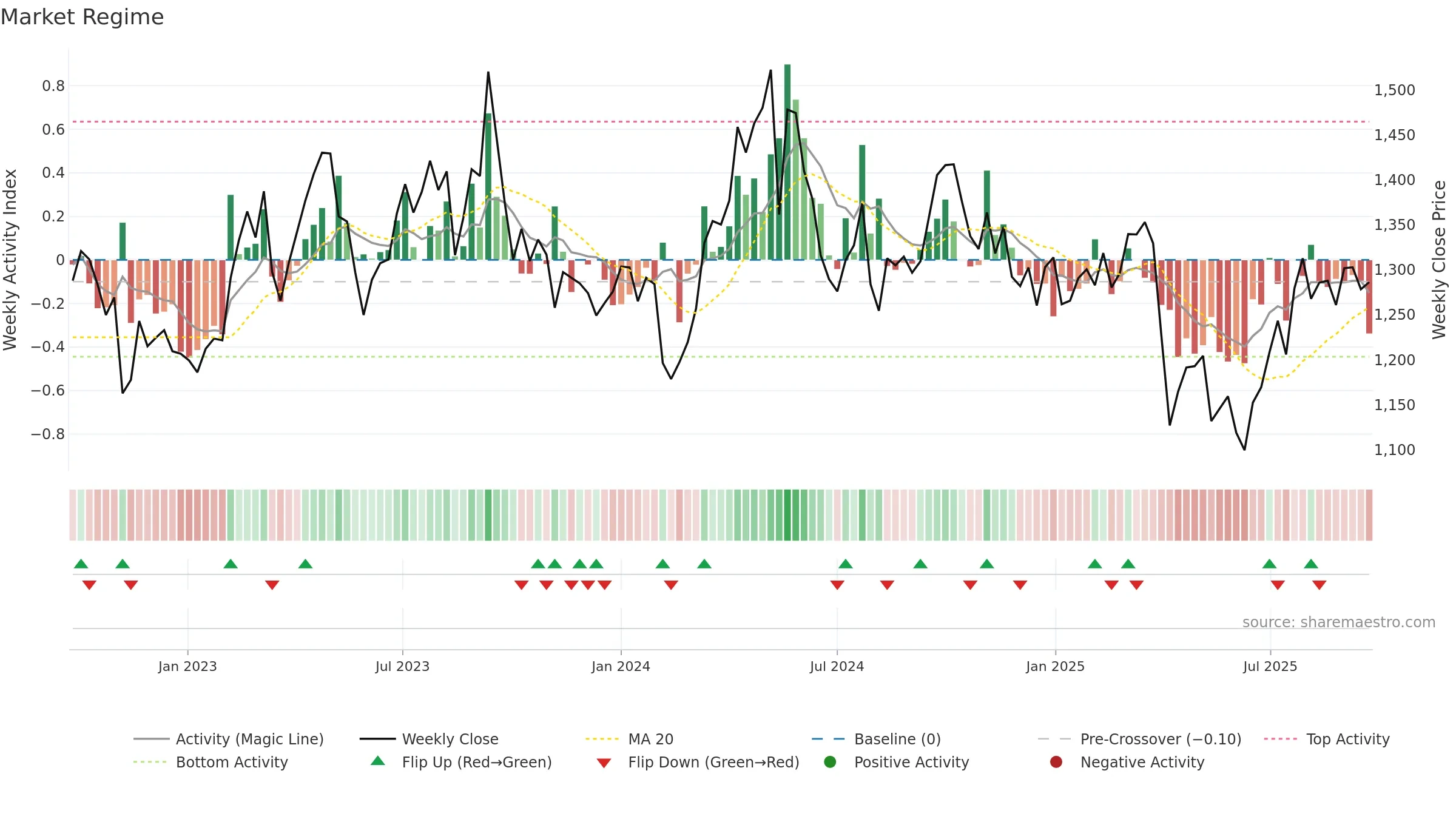1456x819 pixels.
Task: Toggle the Flip Down (Green→Red) legend entry
Action: click(698, 762)
